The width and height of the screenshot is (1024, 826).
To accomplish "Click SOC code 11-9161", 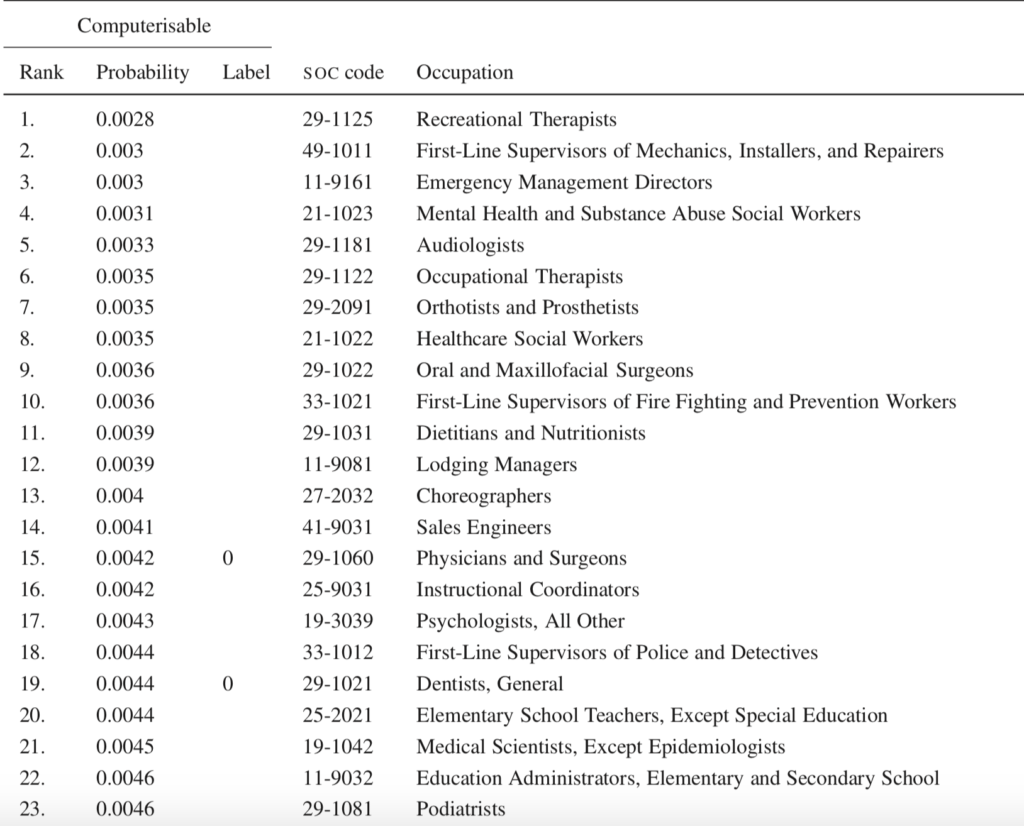I will tap(337, 182).
